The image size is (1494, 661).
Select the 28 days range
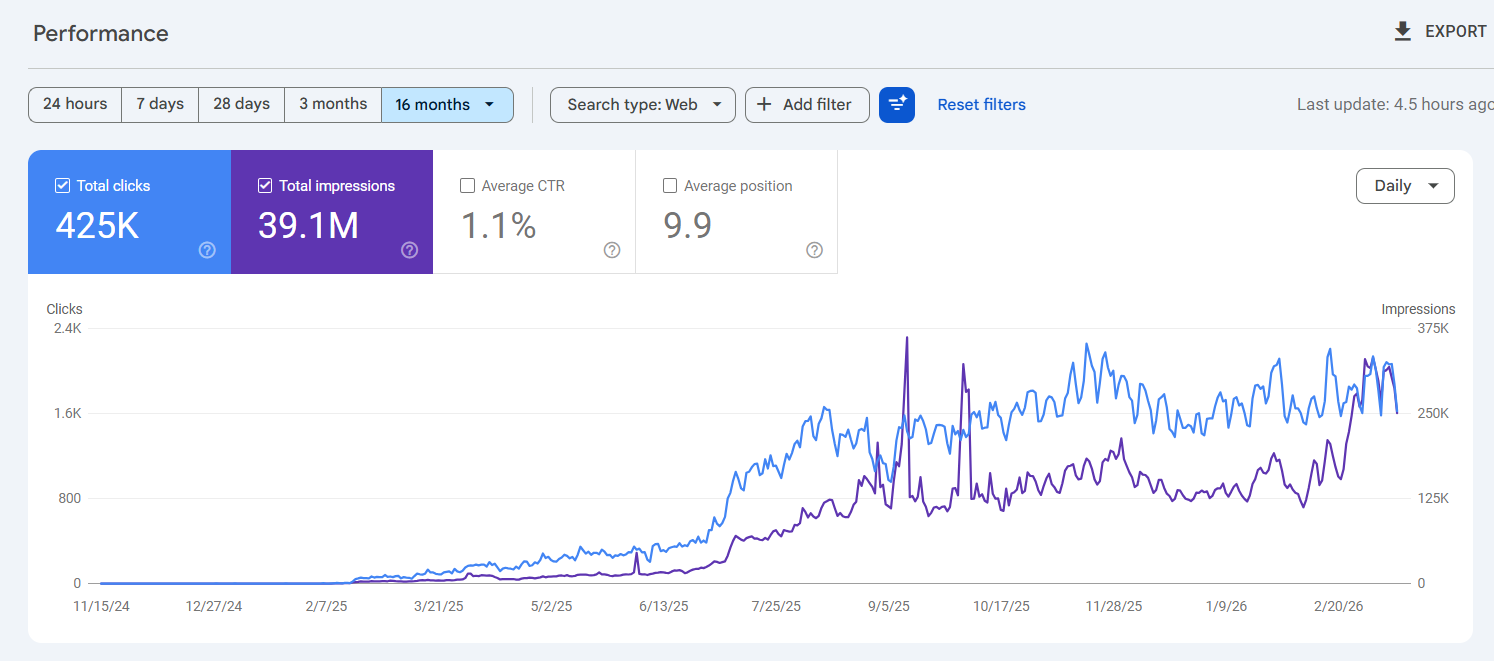[x=241, y=105]
